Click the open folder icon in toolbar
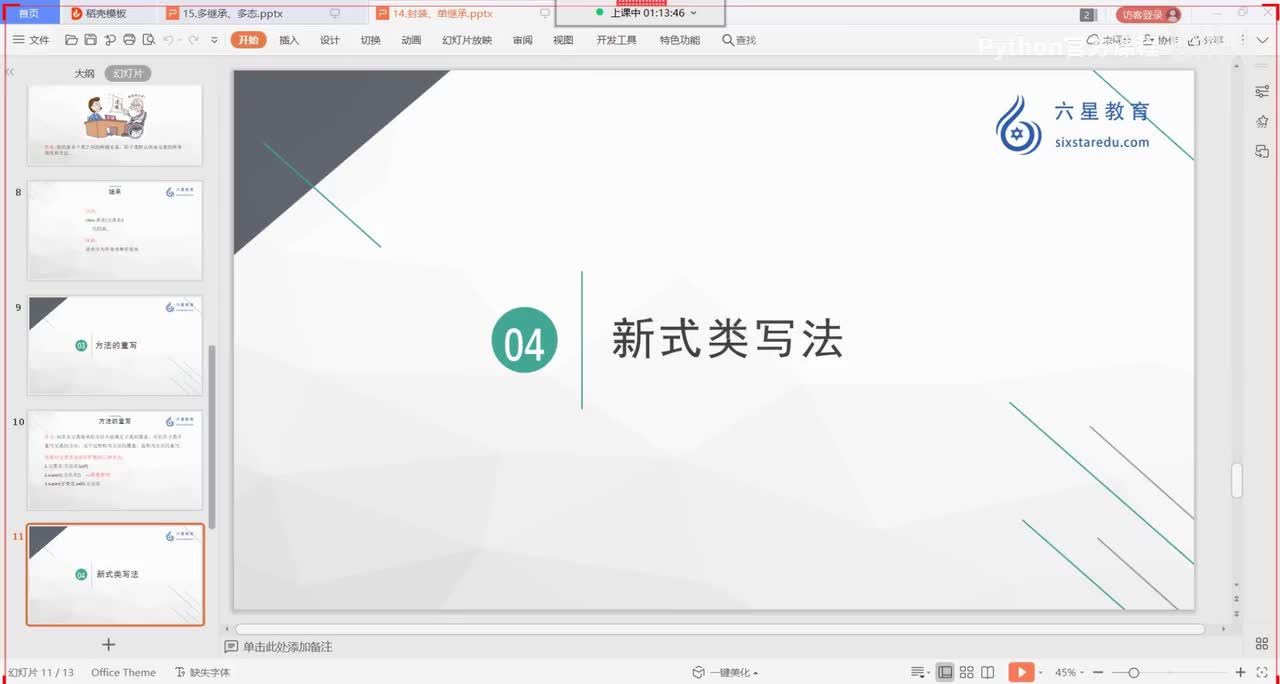The height and width of the screenshot is (684, 1280). [71, 40]
